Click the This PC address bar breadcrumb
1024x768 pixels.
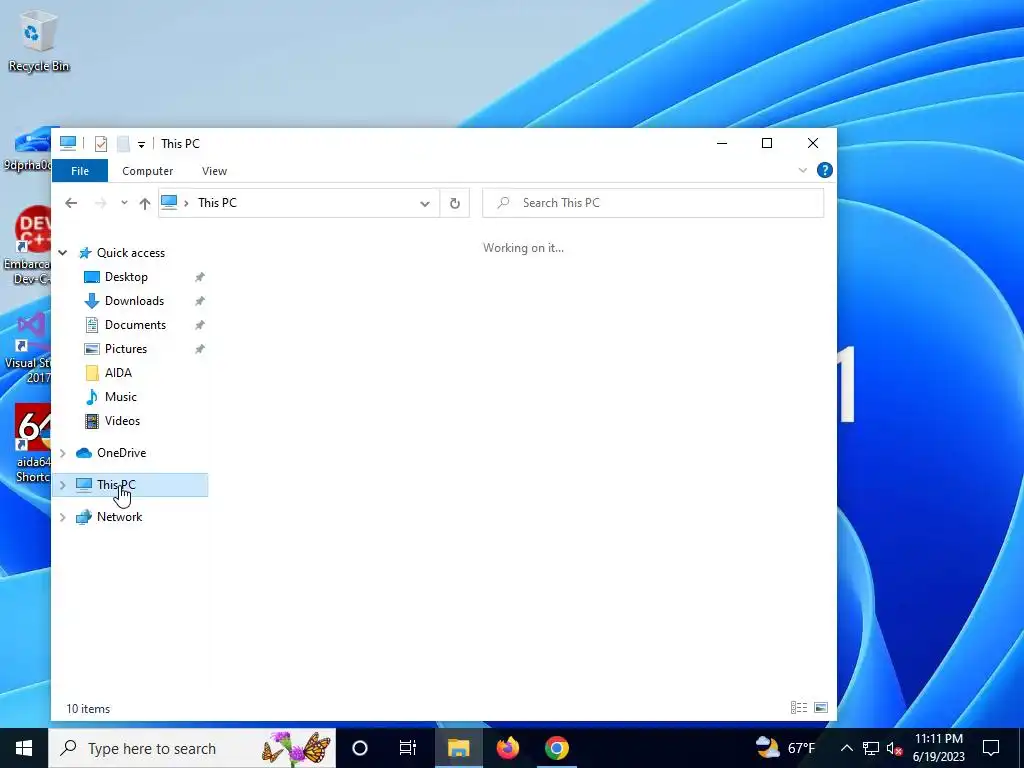click(x=217, y=202)
